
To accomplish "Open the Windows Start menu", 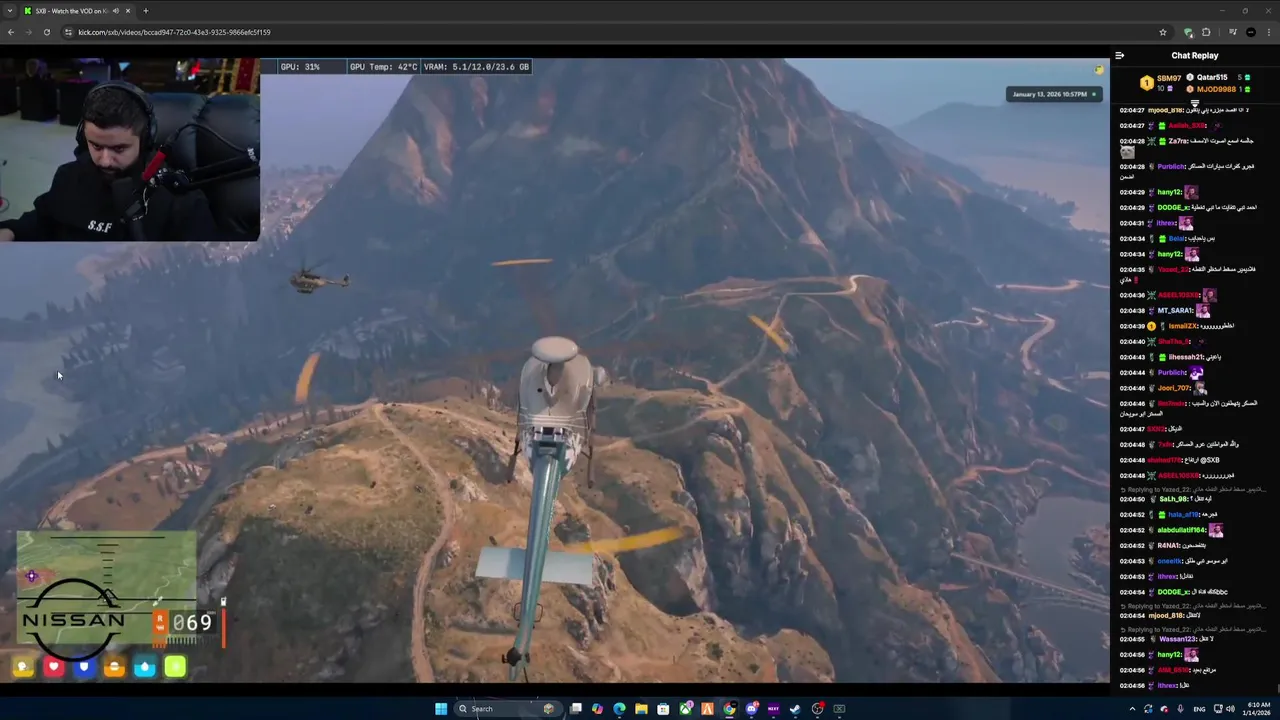I will point(441,709).
